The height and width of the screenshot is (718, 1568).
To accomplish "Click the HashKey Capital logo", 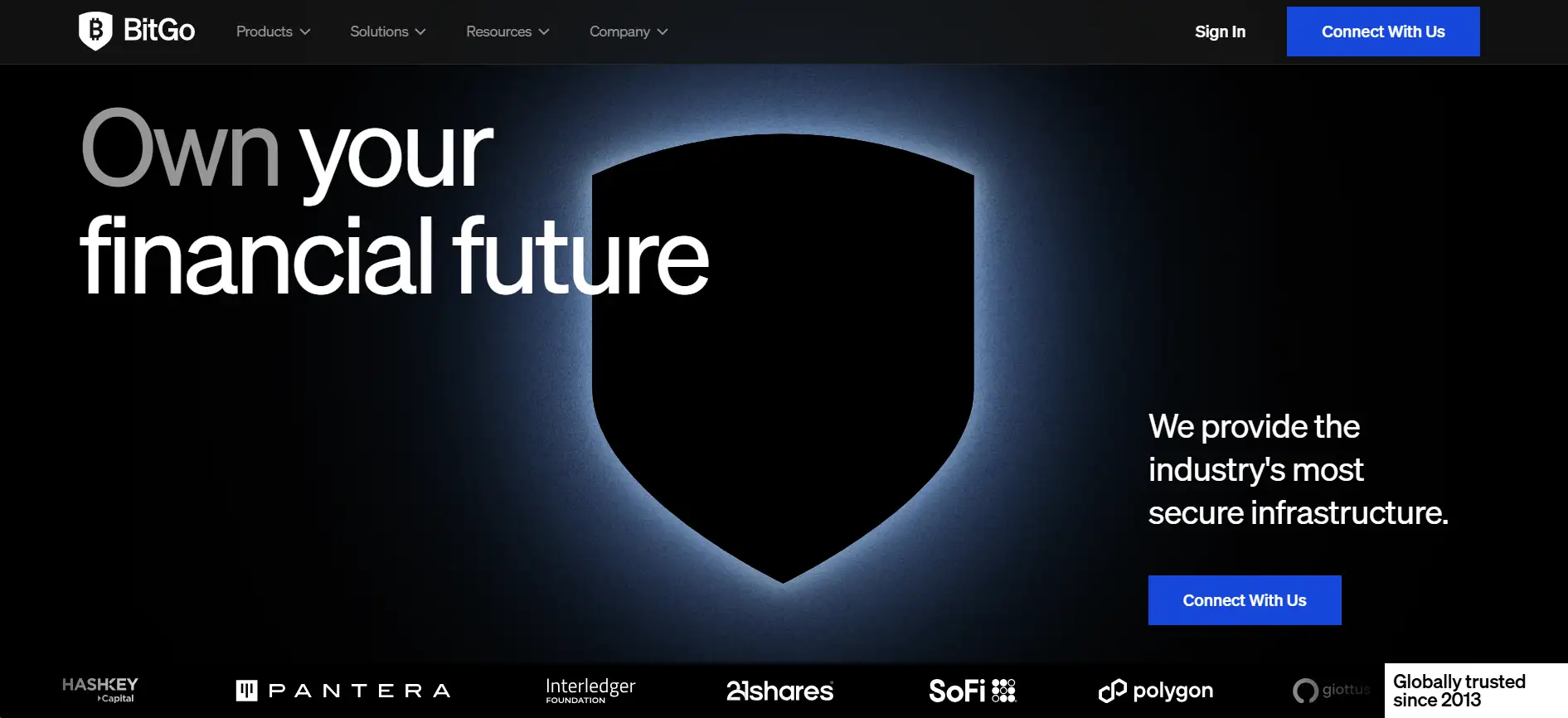I will coord(100,690).
